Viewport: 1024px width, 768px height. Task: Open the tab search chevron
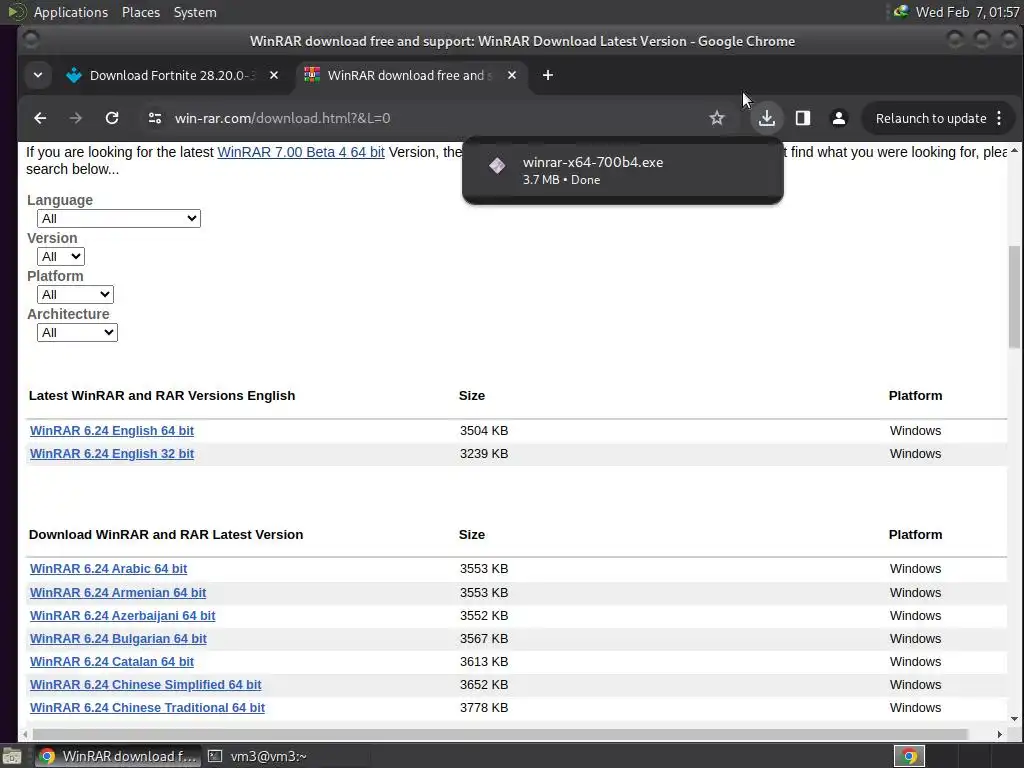click(x=38, y=75)
